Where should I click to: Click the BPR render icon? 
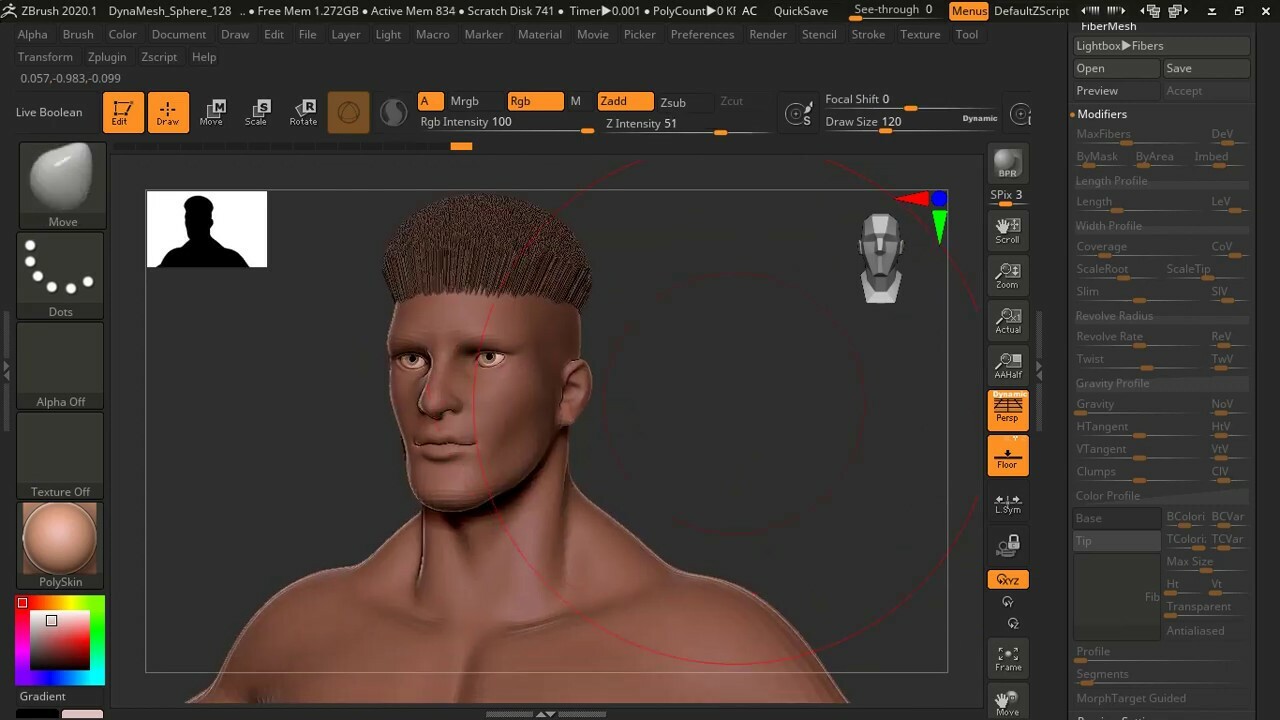coord(1007,160)
